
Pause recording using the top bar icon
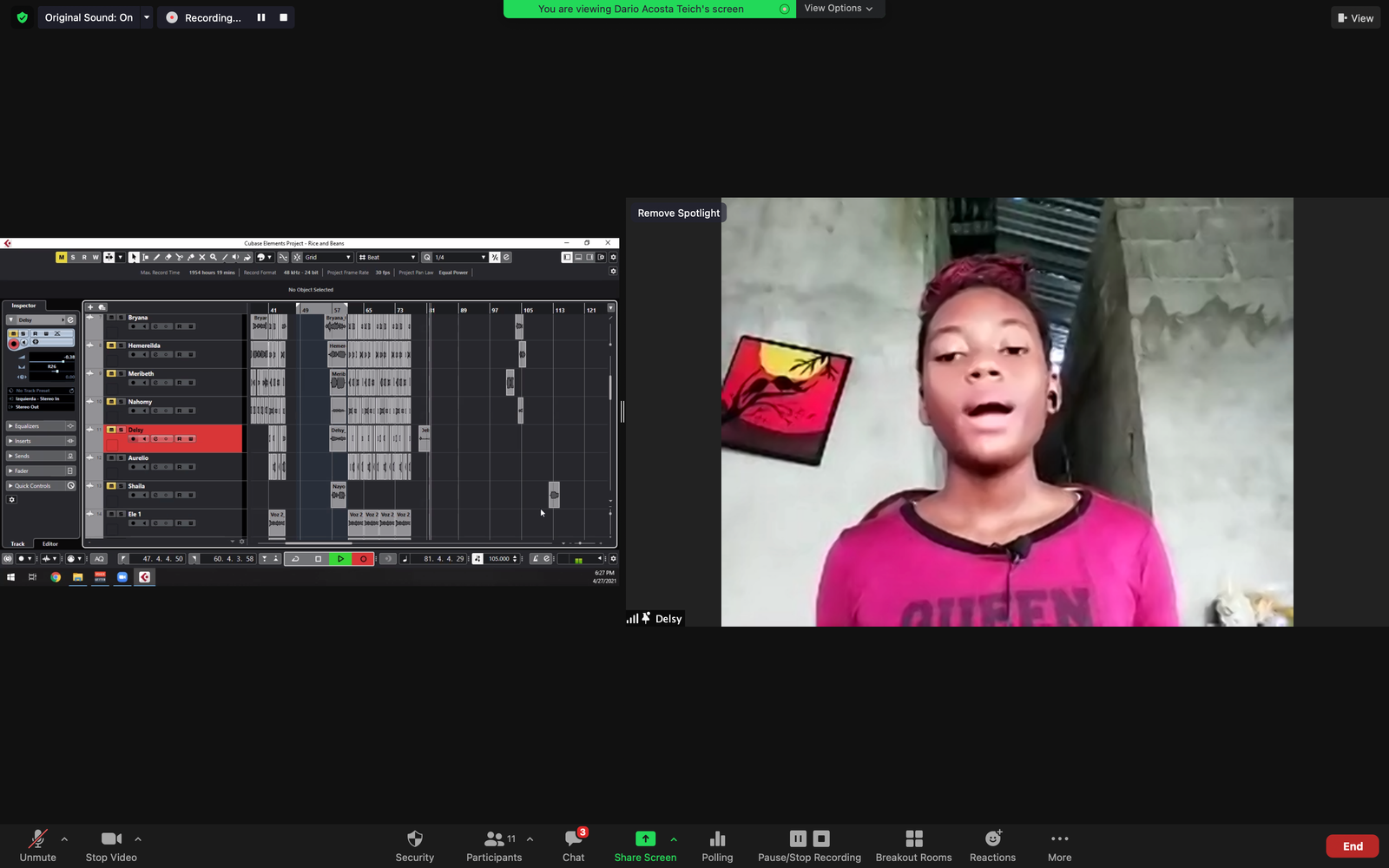[x=261, y=17]
